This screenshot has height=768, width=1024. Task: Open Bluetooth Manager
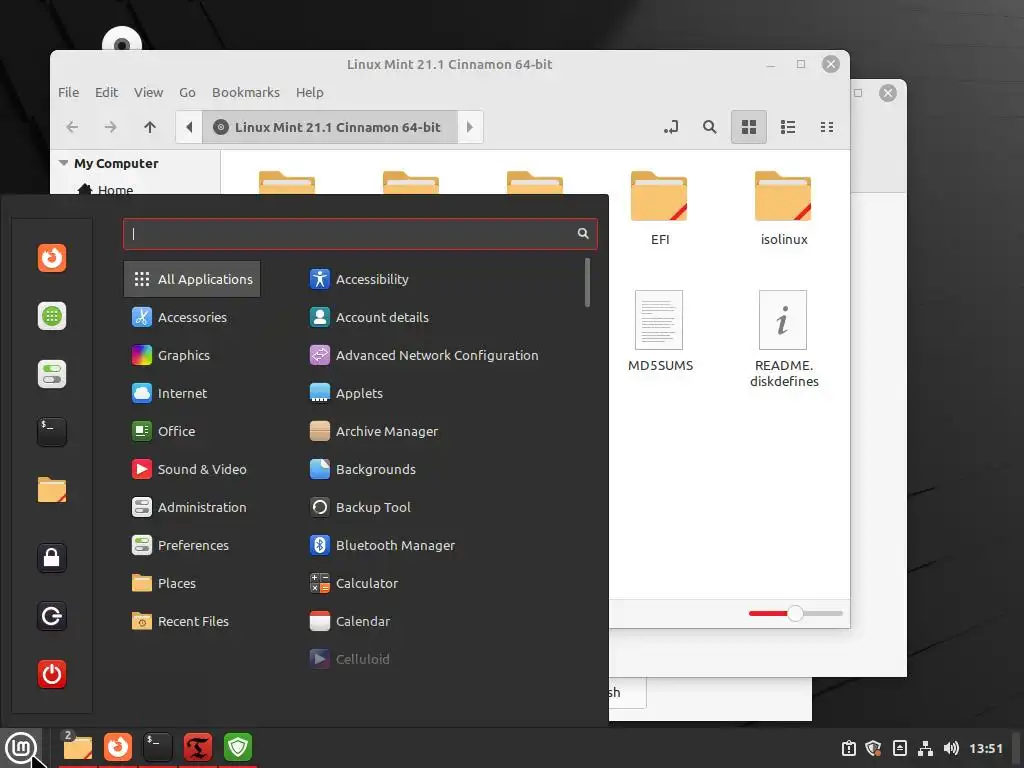[382, 545]
